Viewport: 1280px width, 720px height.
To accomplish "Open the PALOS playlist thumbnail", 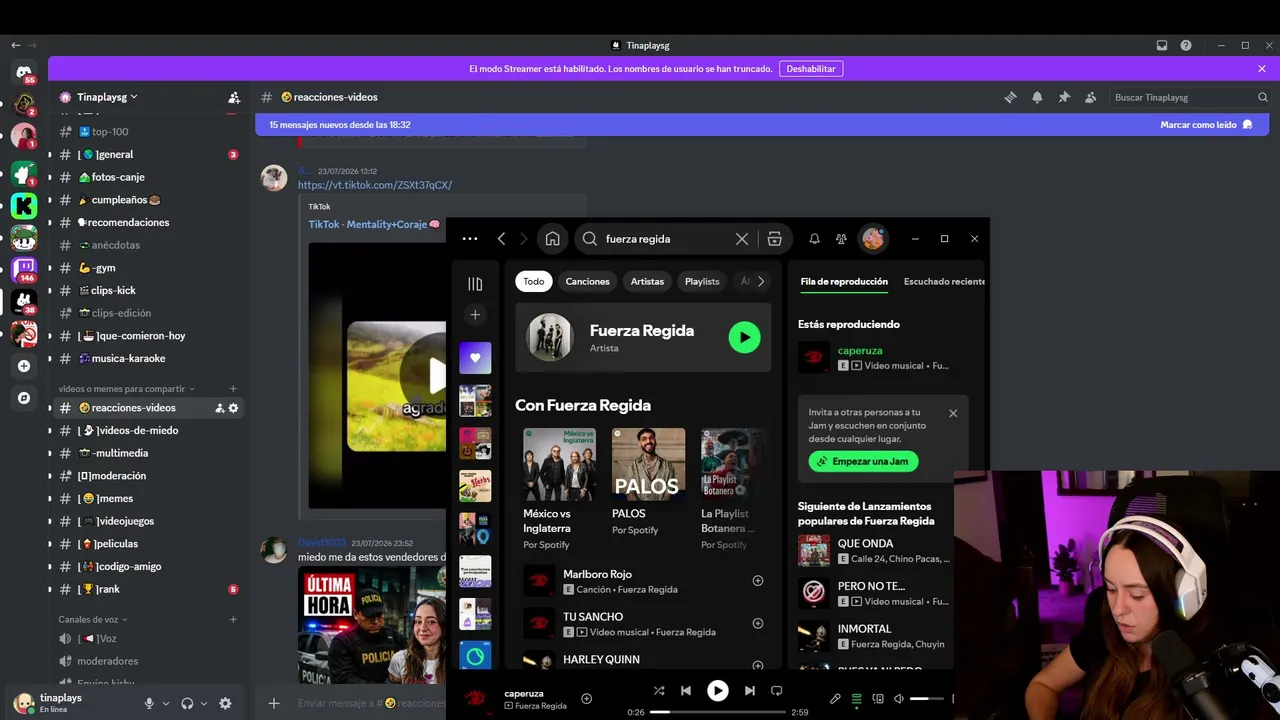I will [649, 464].
